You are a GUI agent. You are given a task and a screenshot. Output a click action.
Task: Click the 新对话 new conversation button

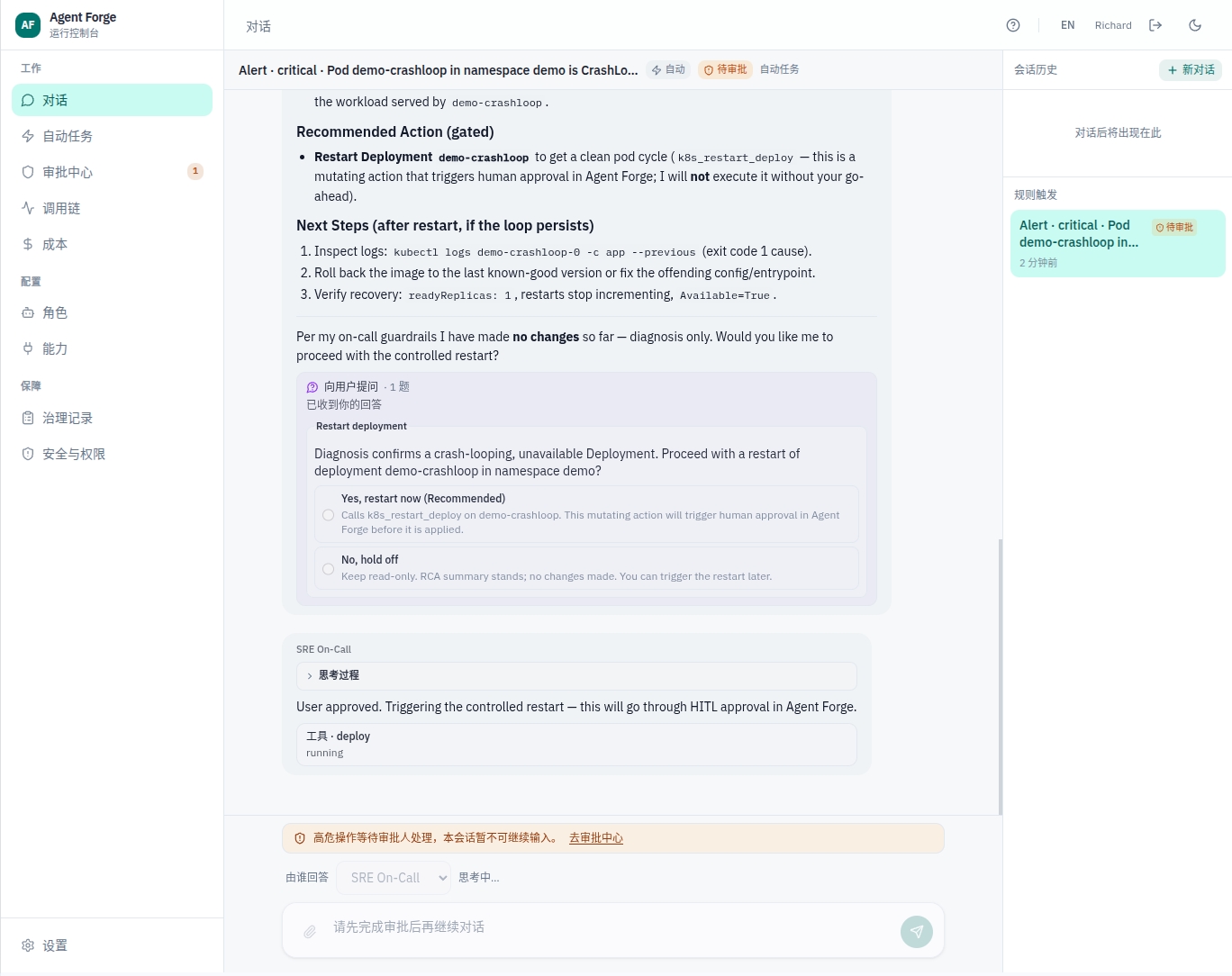click(x=1191, y=70)
